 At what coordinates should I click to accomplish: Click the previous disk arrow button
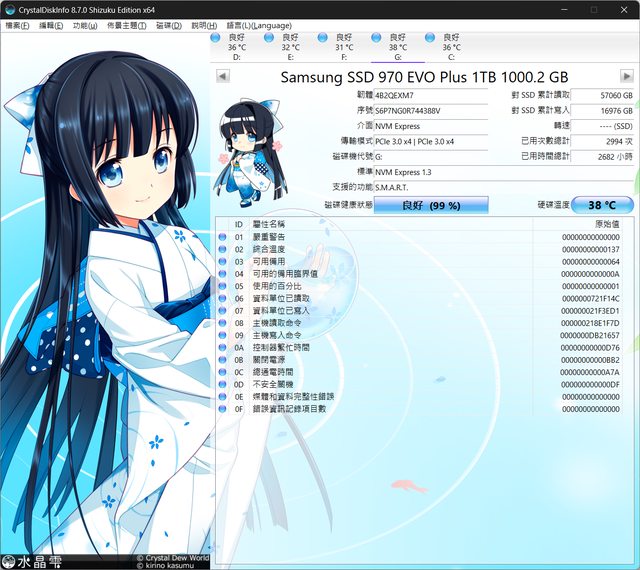223,76
